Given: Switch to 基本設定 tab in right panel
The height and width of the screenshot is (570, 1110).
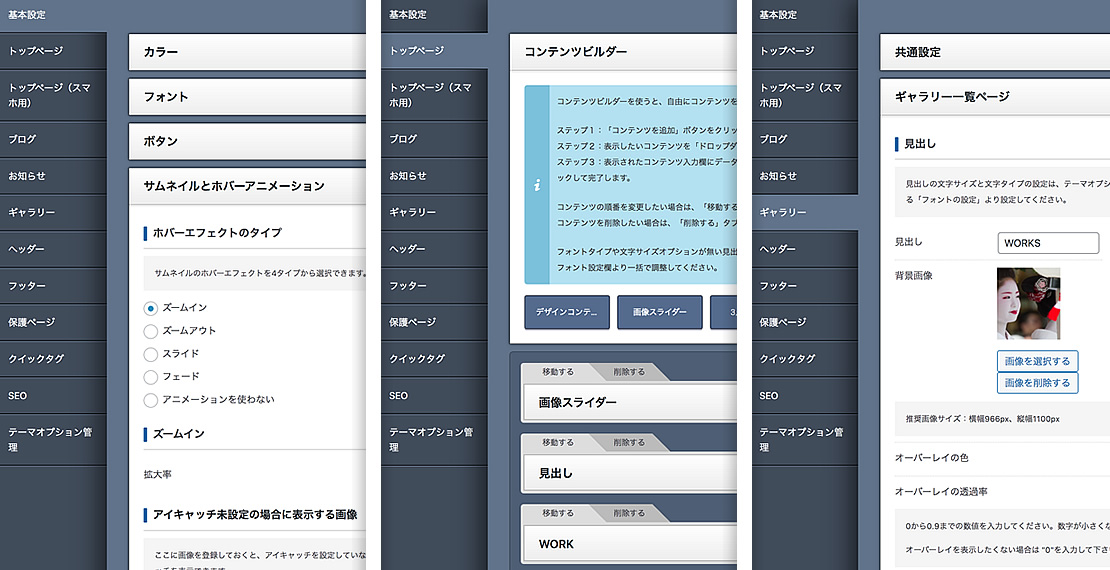Looking at the screenshot, I should 805,15.
